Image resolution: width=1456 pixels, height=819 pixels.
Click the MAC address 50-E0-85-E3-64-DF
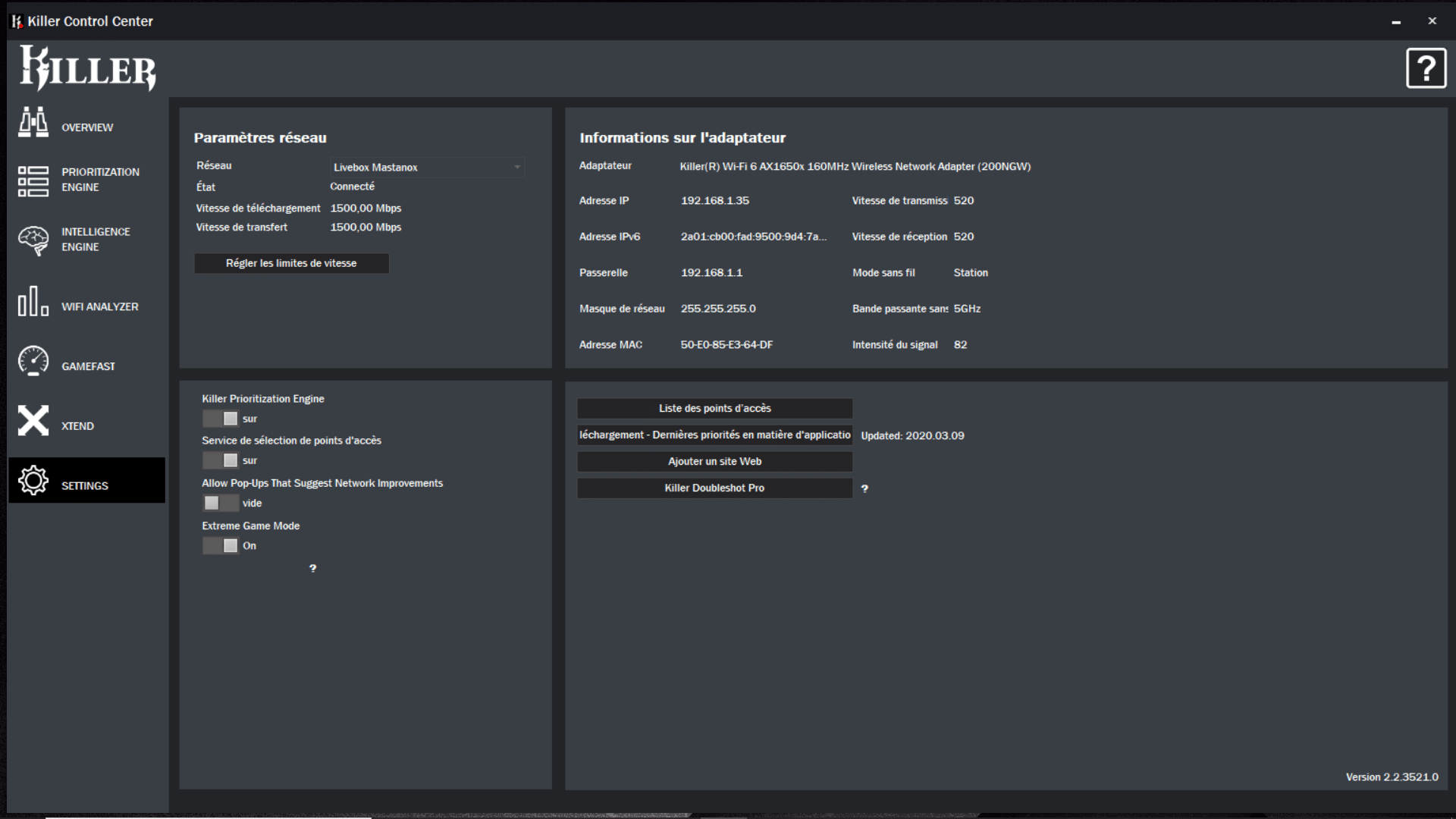726,345
